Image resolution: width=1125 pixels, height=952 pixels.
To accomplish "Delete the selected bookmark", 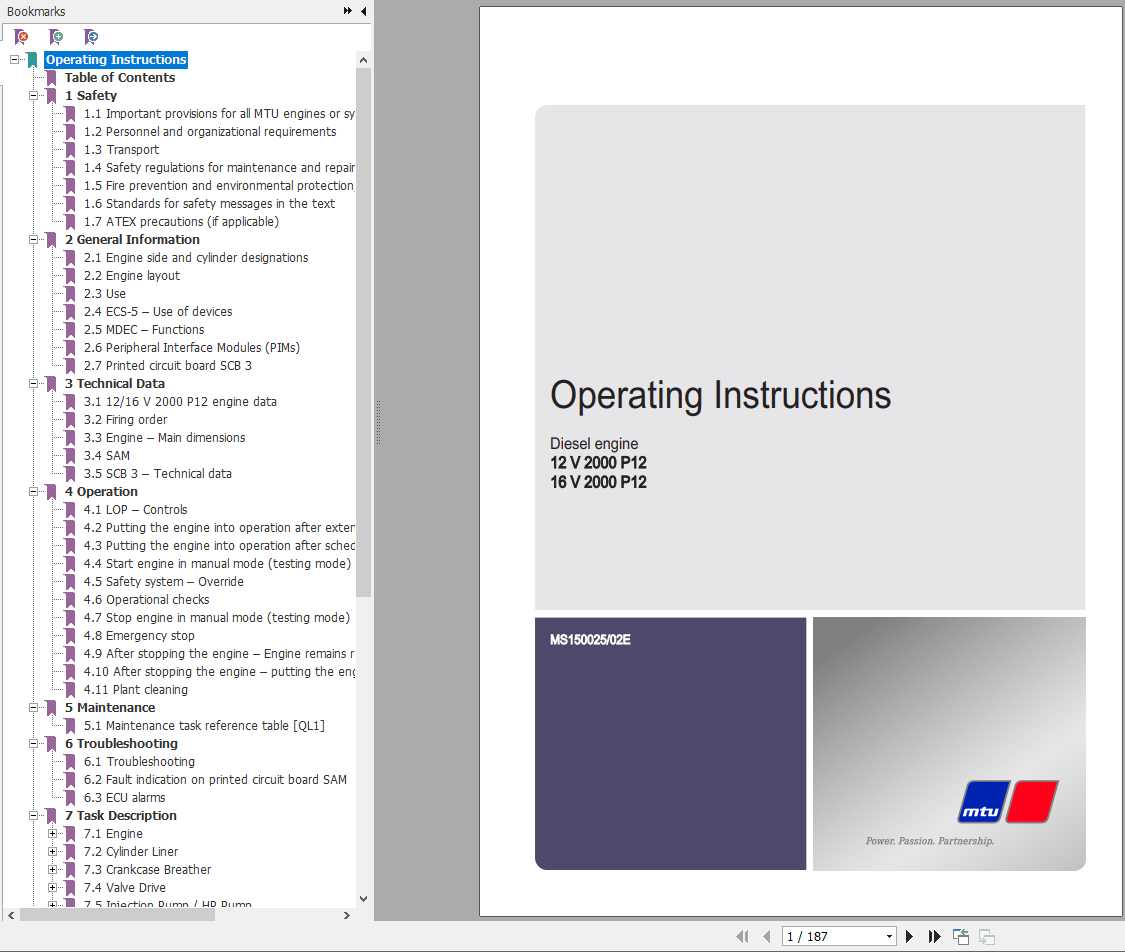I will (19, 36).
